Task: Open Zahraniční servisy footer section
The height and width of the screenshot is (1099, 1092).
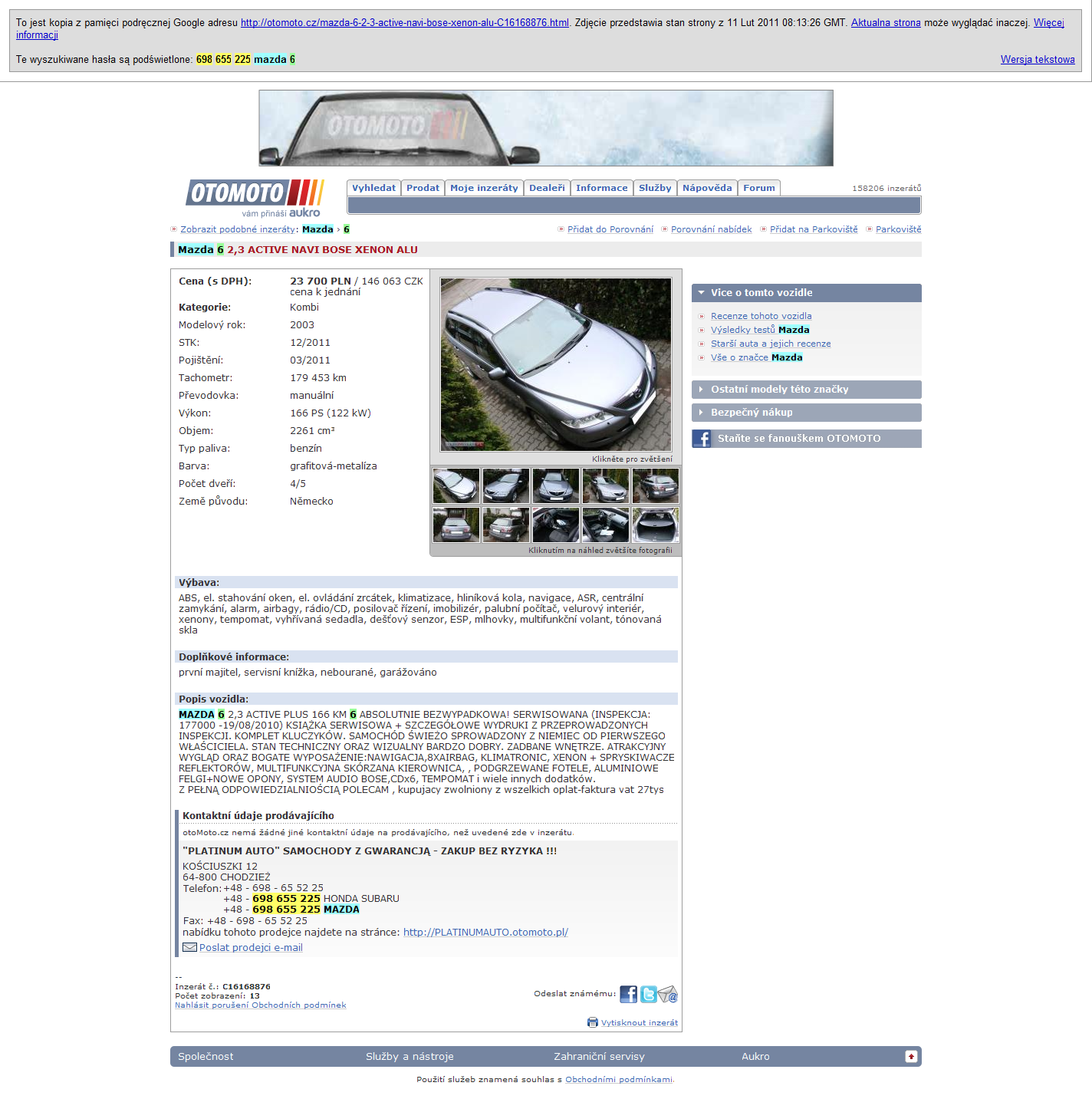Action: (x=599, y=1057)
